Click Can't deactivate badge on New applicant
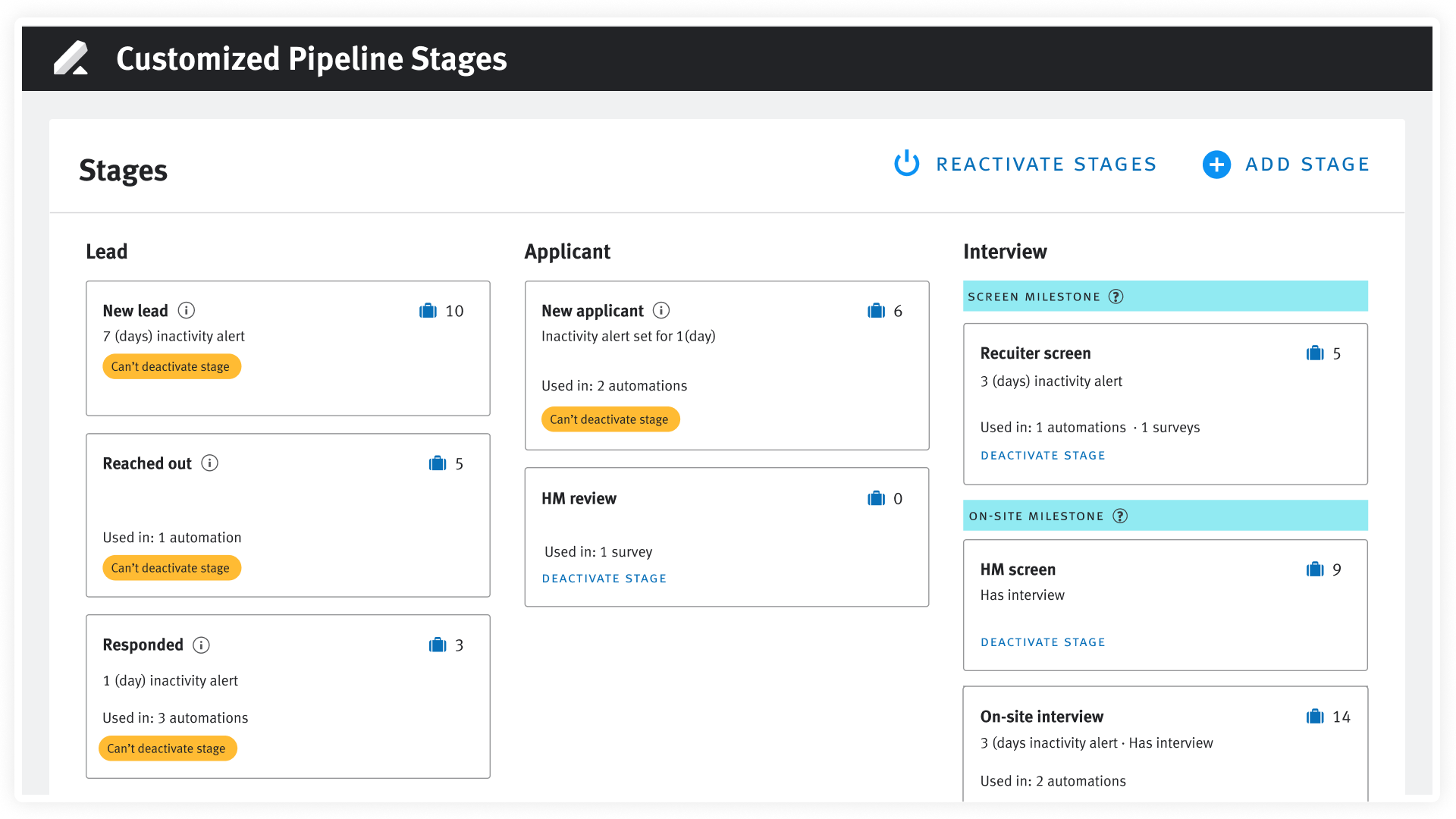The image size is (1456, 819). coord(610,419)
